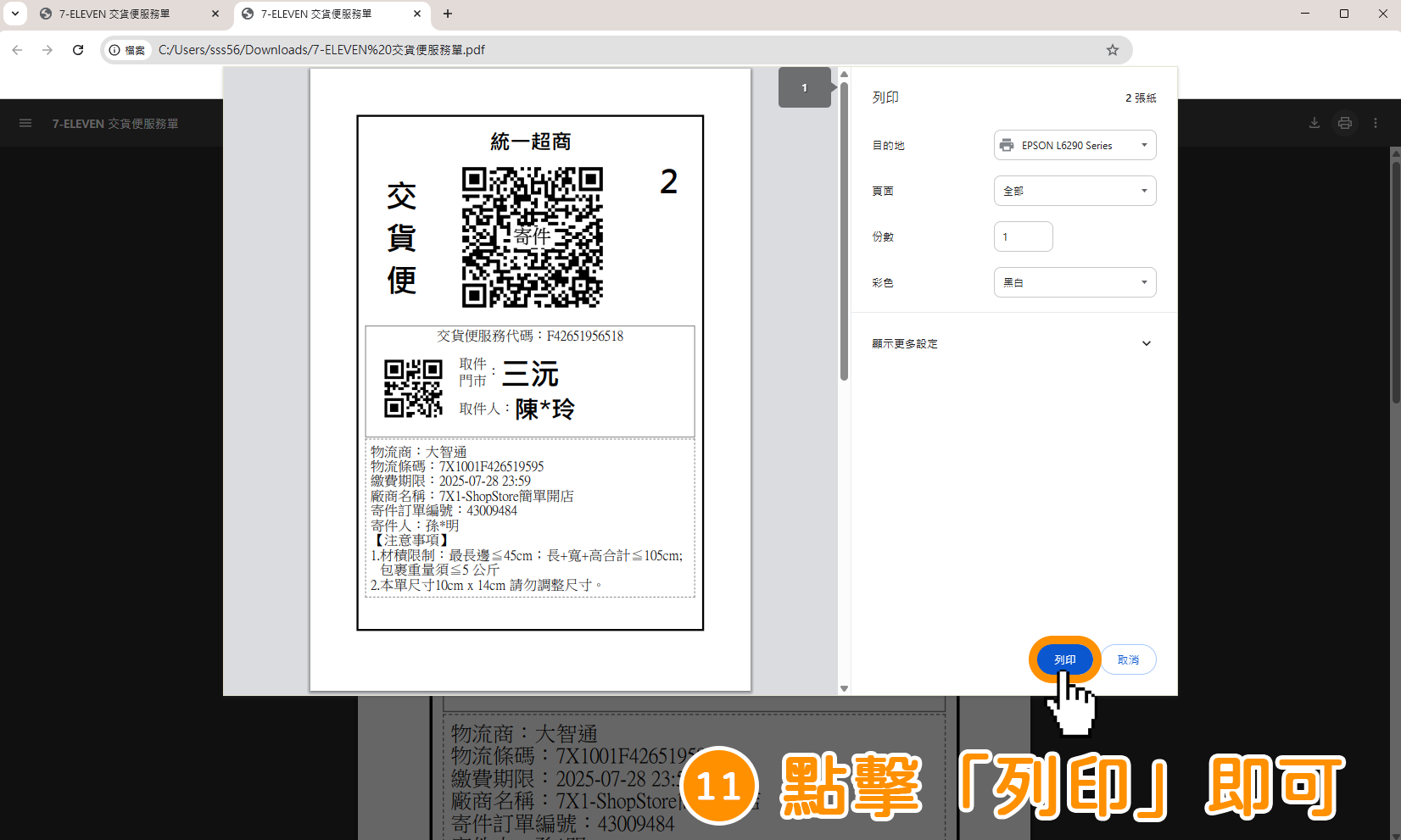Image resolution: width=1401 pixels, height=840 pixels.
Task: Click the address bar URL text
Action: pyautogui.click(x=321, y=50)
